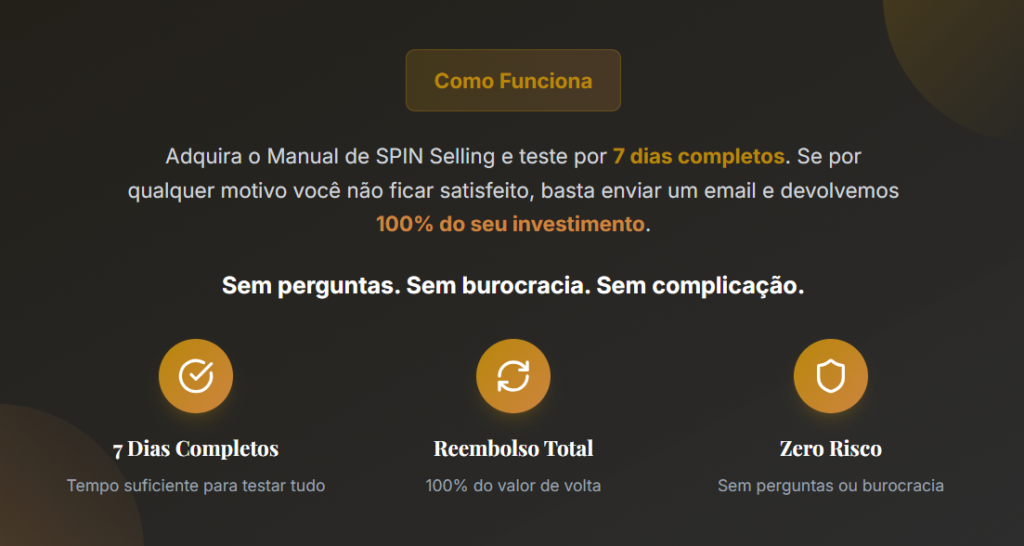Click the bold "Sem perguntas." phrase
Screen dimensions: 1024x546
(x=308, y=286)
